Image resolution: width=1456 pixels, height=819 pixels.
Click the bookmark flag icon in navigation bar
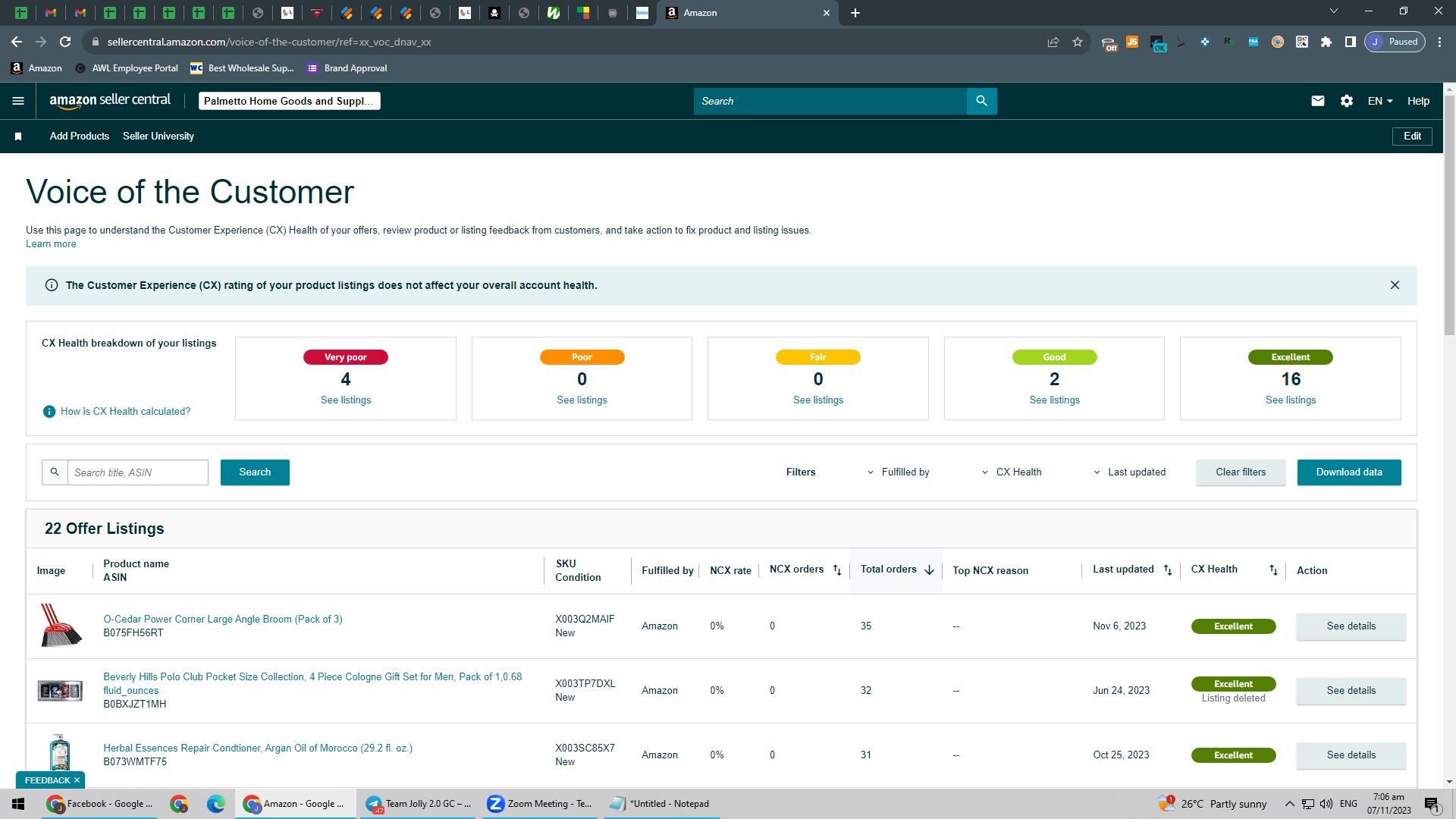coord(18,136)
